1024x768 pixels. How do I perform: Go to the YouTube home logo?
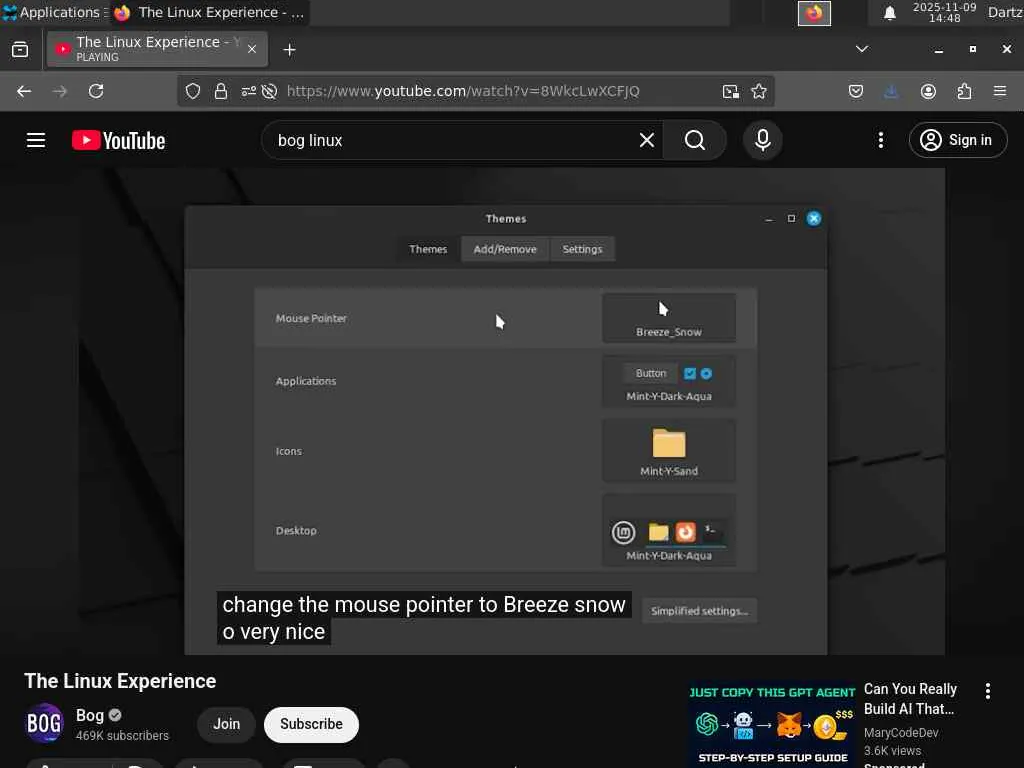click(x=118, y=140)
